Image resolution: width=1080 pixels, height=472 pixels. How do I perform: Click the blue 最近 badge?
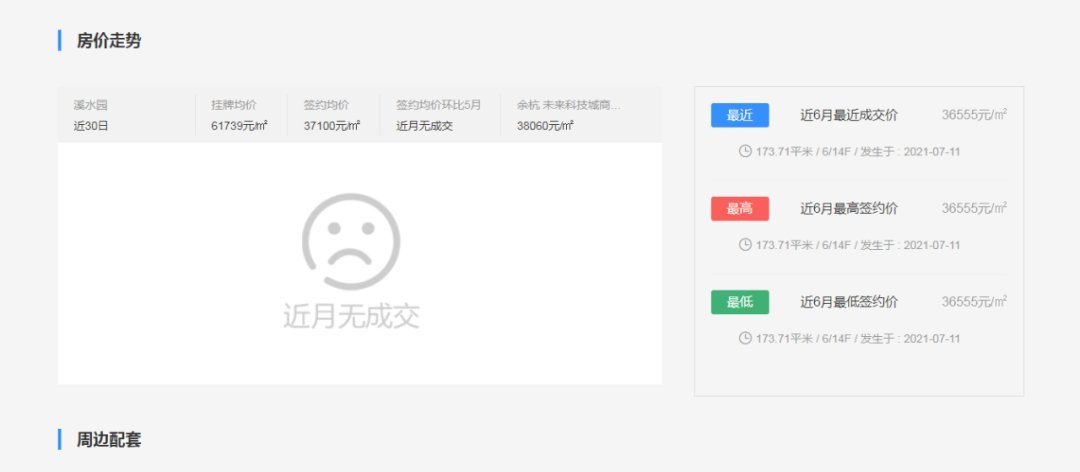[740, 115]
